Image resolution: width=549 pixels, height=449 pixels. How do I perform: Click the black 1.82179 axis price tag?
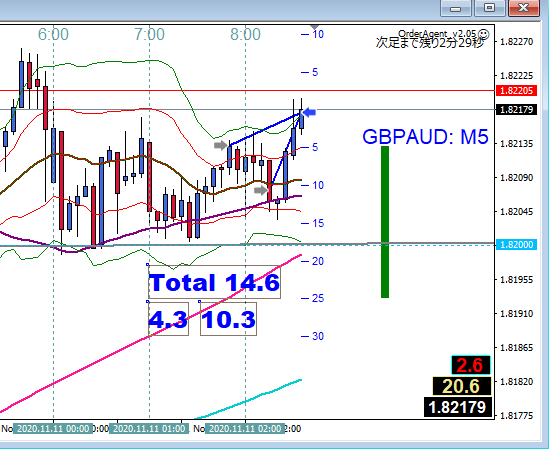pos(516,110)
